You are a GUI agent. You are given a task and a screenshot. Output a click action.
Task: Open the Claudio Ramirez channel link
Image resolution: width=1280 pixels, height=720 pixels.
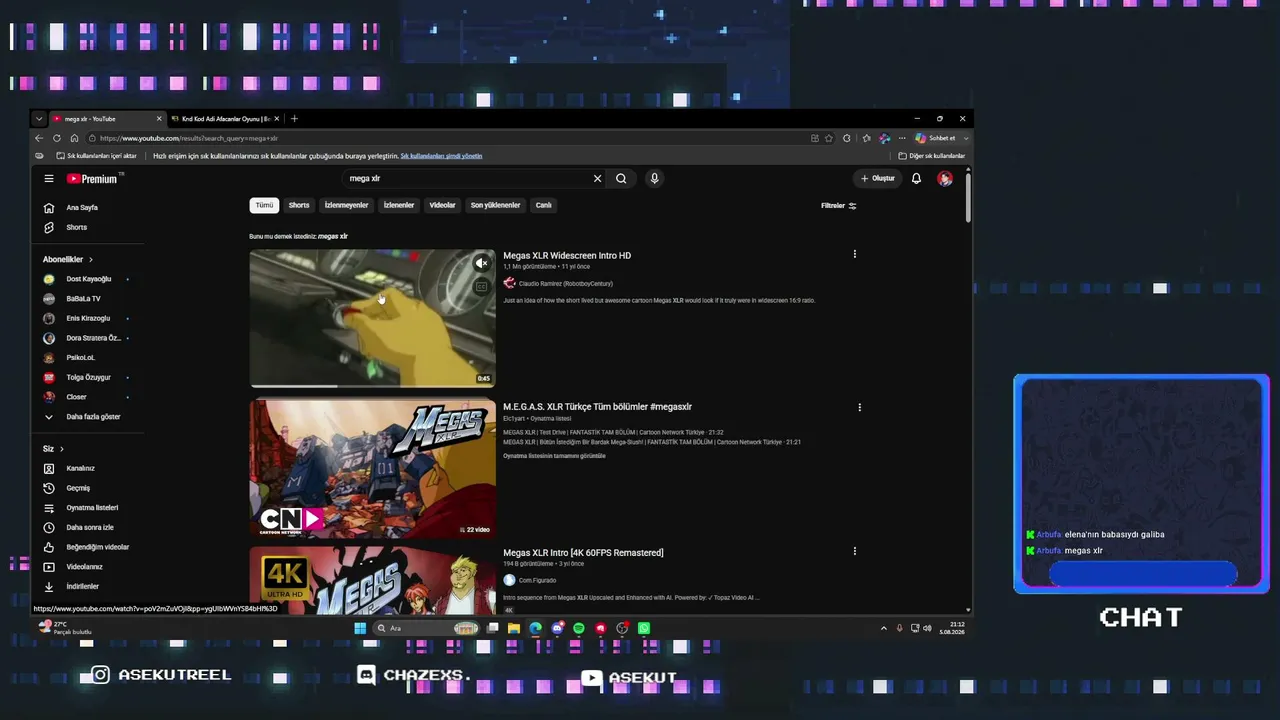coord(565,284)
